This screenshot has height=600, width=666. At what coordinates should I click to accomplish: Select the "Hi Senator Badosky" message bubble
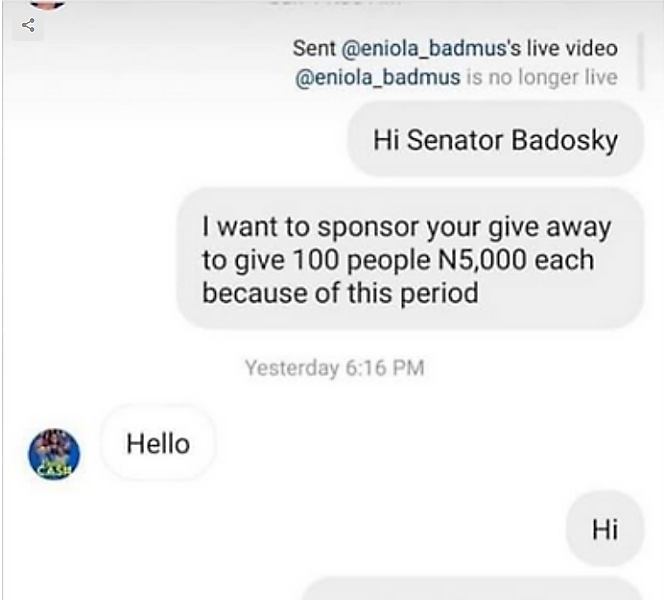(495, 140)
